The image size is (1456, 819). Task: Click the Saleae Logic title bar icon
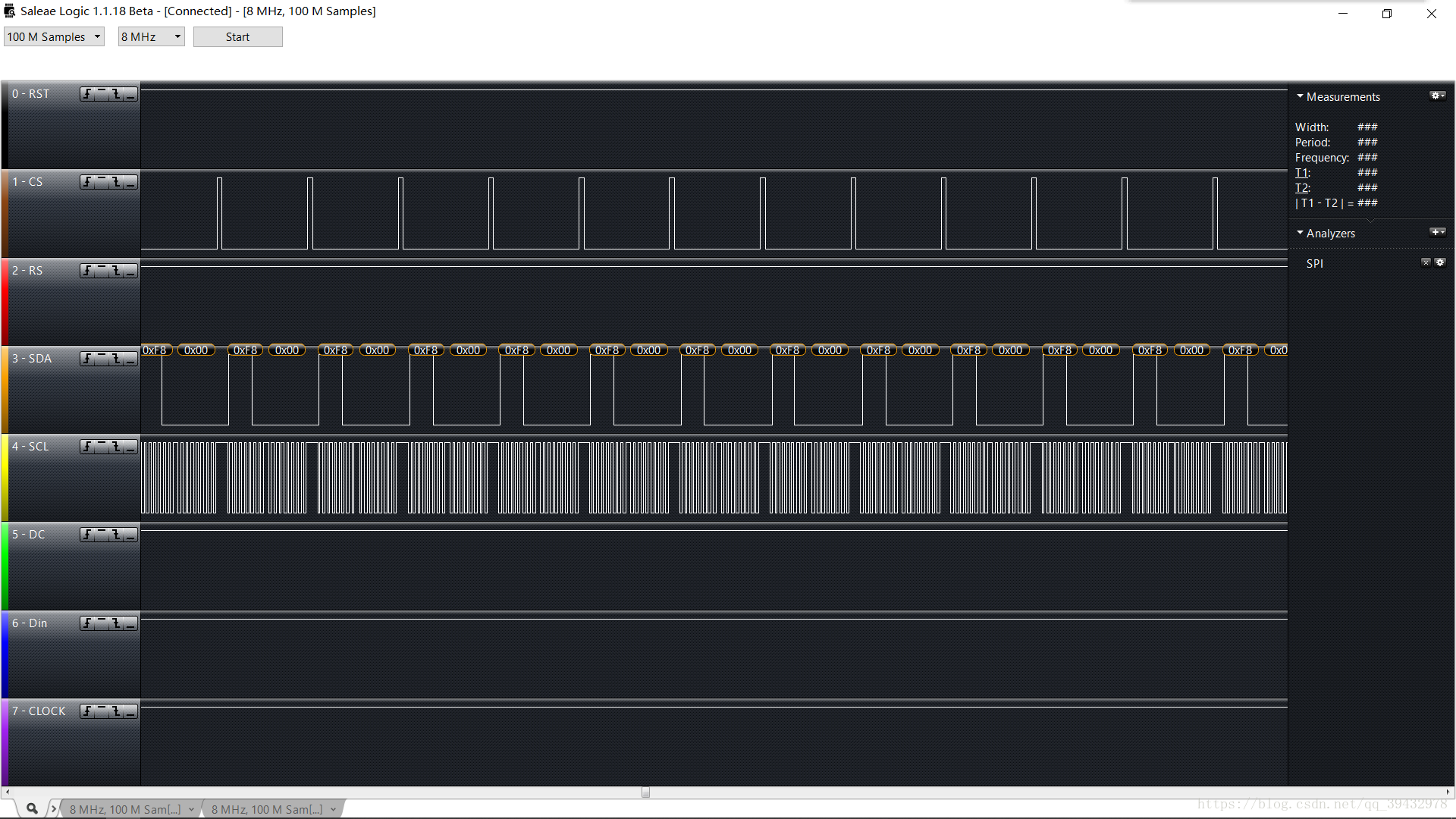(9, 11)
